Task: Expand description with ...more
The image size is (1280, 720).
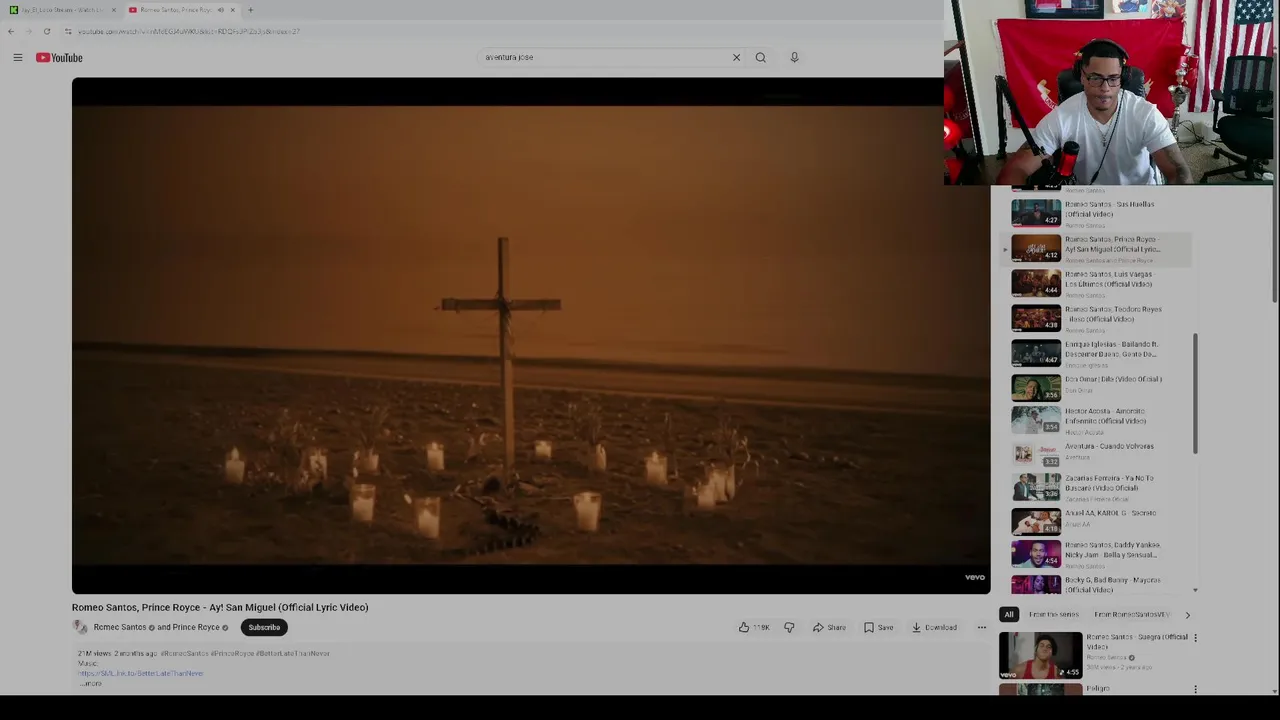Action: pyautogui.click(x=90, y=683)
